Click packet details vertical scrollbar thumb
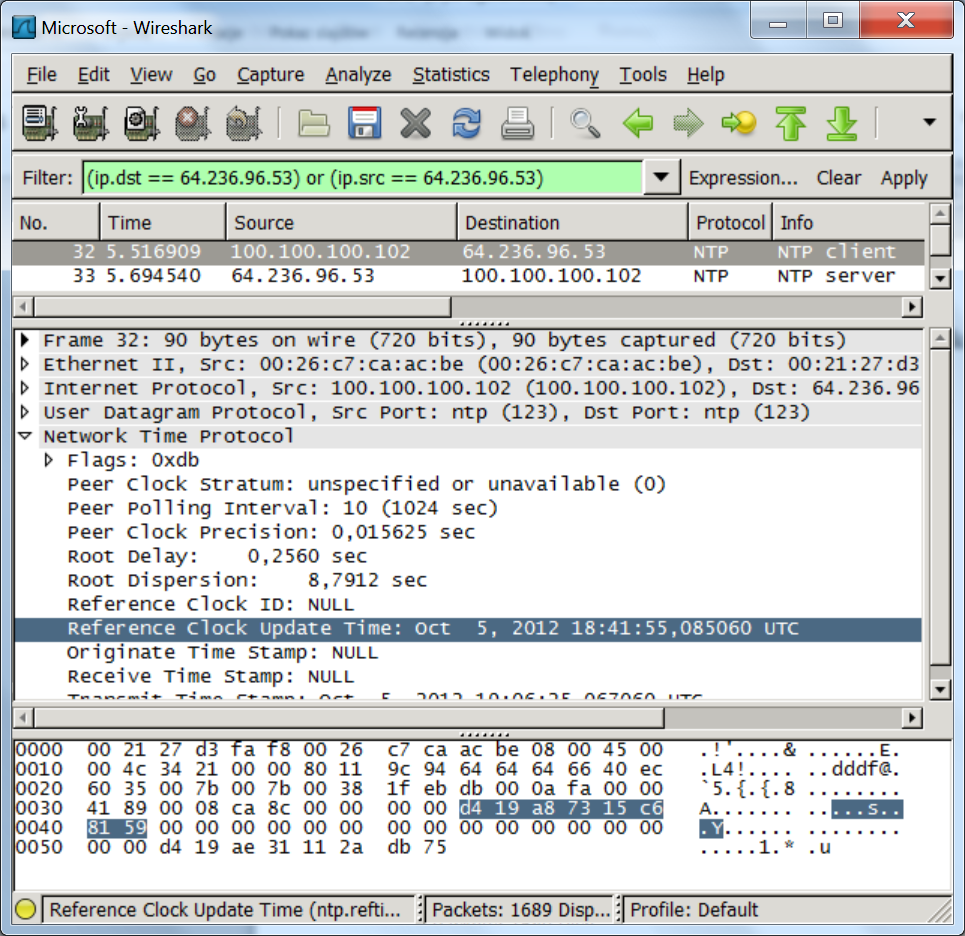 [x=940, y=506]
